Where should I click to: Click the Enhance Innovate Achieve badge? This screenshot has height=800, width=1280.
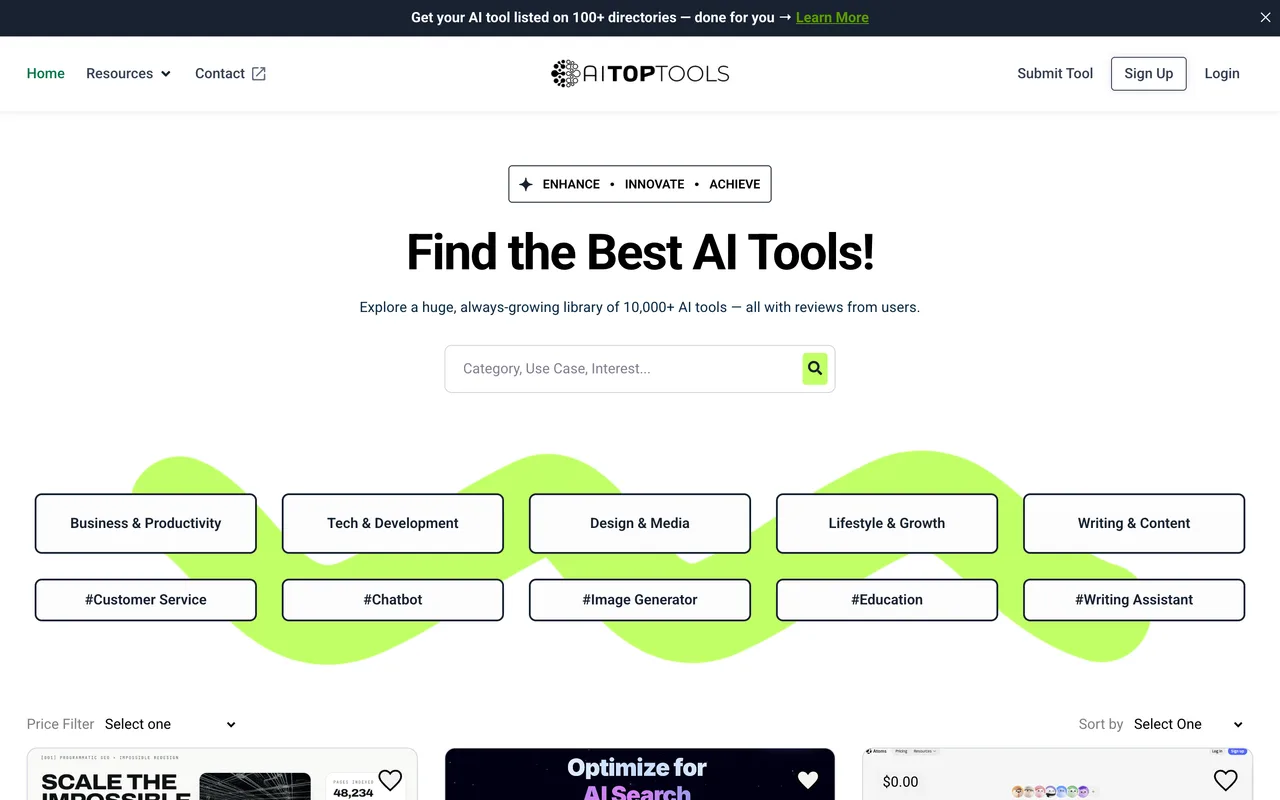pyautogui.click(x=640, y=184)
